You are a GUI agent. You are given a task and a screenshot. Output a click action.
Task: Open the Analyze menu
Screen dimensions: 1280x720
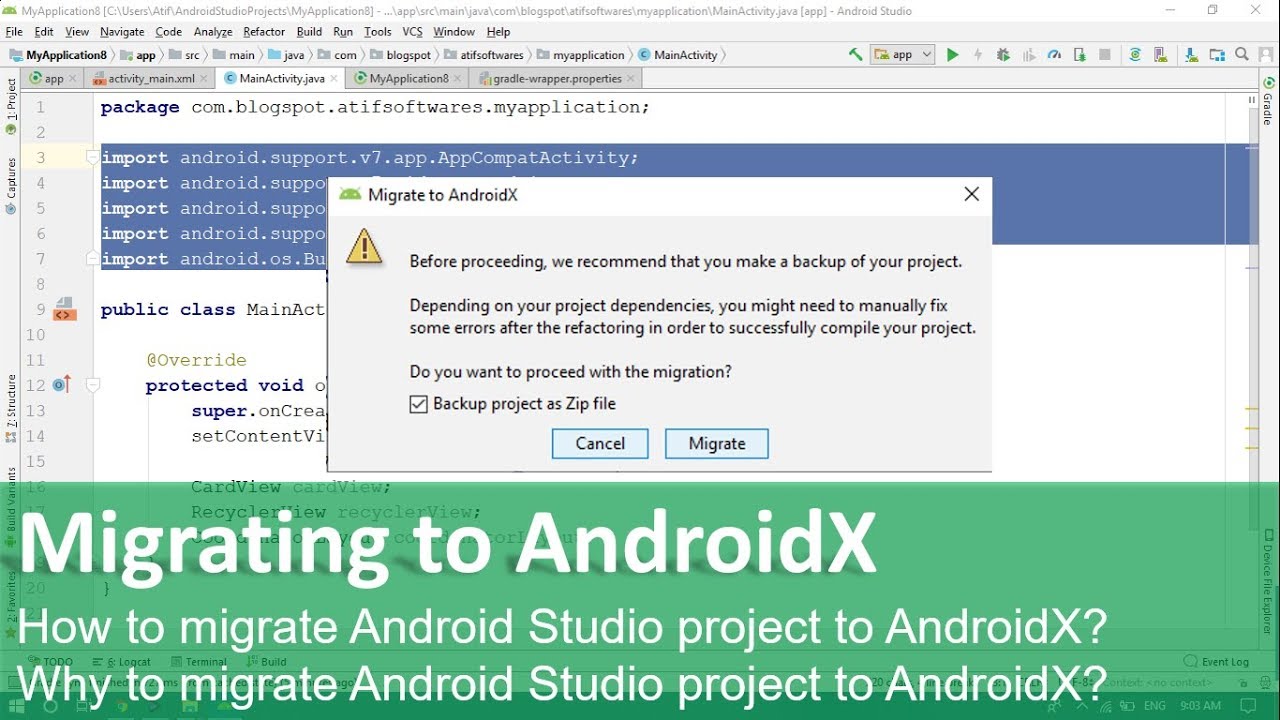click(x=213, y=31)
